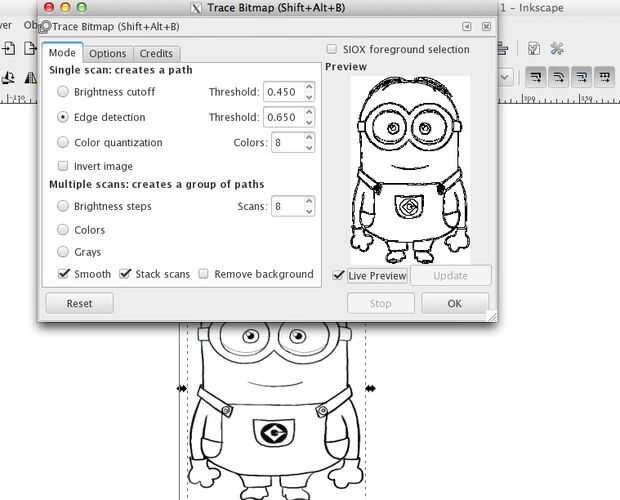Toggle the Smooth checkbox
The image size is (620, 500).
63,274
